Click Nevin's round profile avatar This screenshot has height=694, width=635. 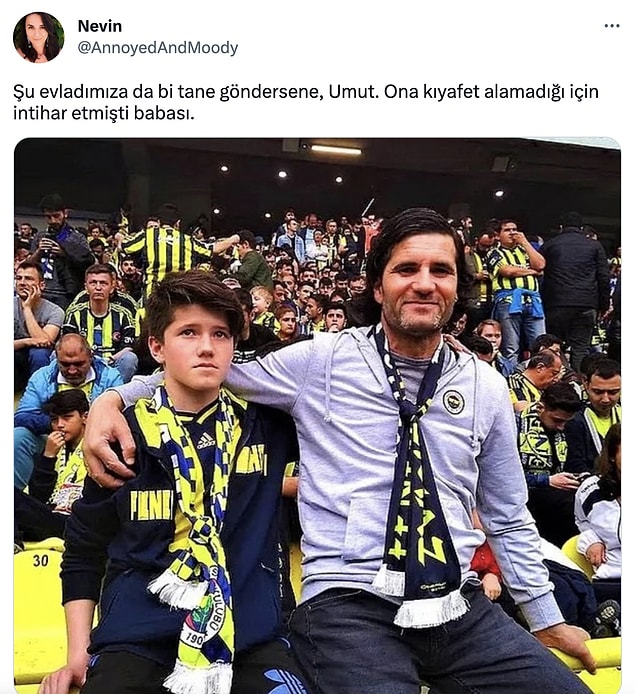(x=38, y=37)
